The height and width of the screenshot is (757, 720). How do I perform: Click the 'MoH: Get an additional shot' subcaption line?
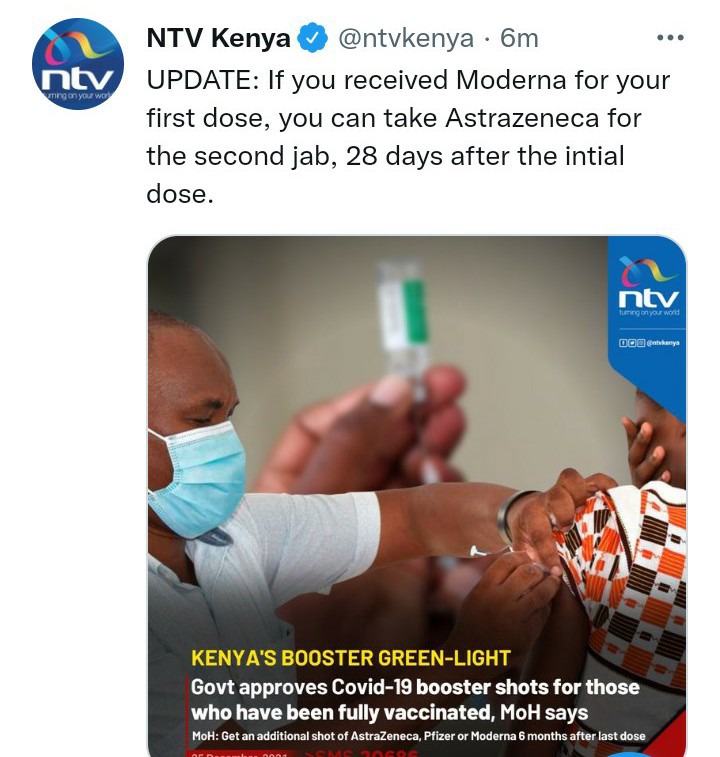pyautogui.click(x=418, y=736)
